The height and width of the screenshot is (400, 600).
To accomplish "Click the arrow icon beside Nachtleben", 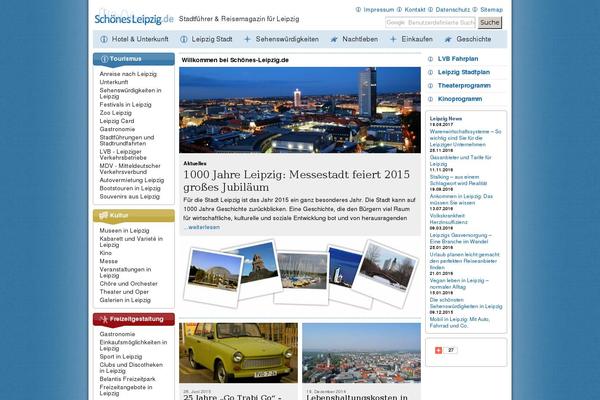I will tap(334, 39).
